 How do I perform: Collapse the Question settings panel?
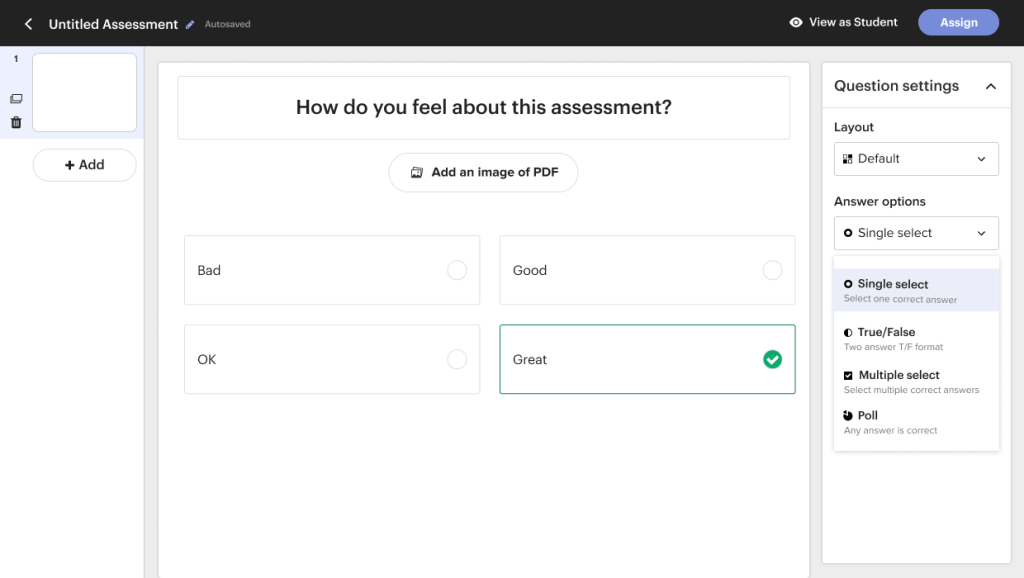(x=990, y=86)
